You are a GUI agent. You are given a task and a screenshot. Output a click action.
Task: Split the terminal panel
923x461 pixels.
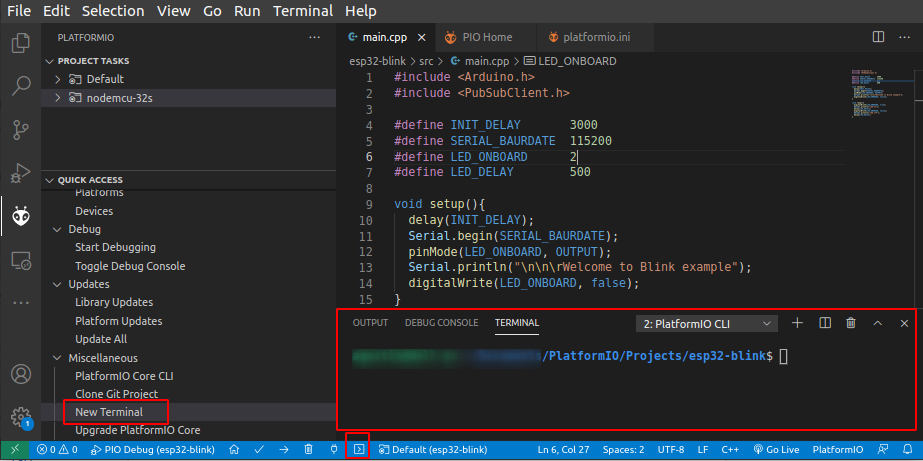pyautogui.click(x=825, y=323)
